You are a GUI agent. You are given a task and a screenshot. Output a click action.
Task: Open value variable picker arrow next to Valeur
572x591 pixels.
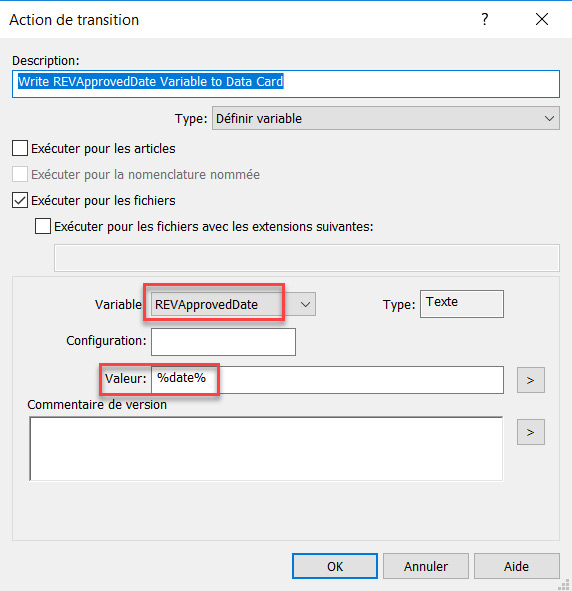coord(531,380)
